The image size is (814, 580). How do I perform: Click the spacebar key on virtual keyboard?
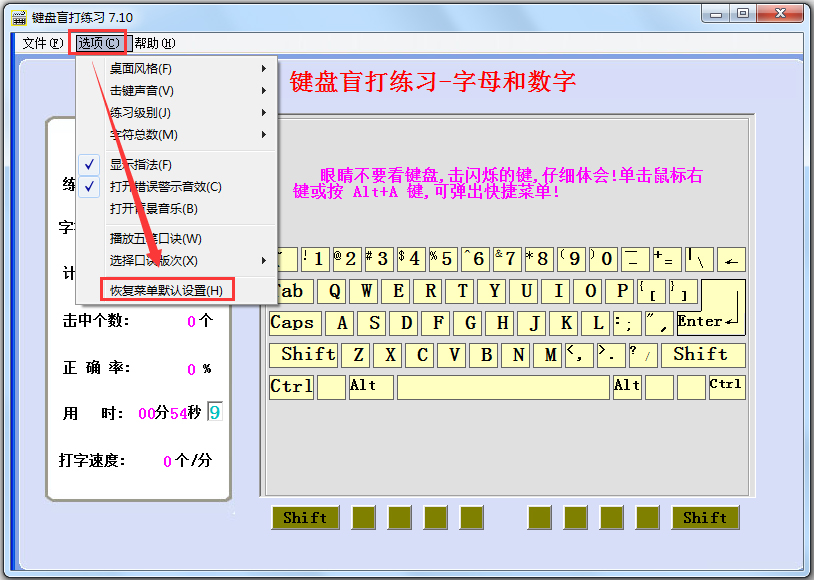pyautogui.click(x=503, y=387)
